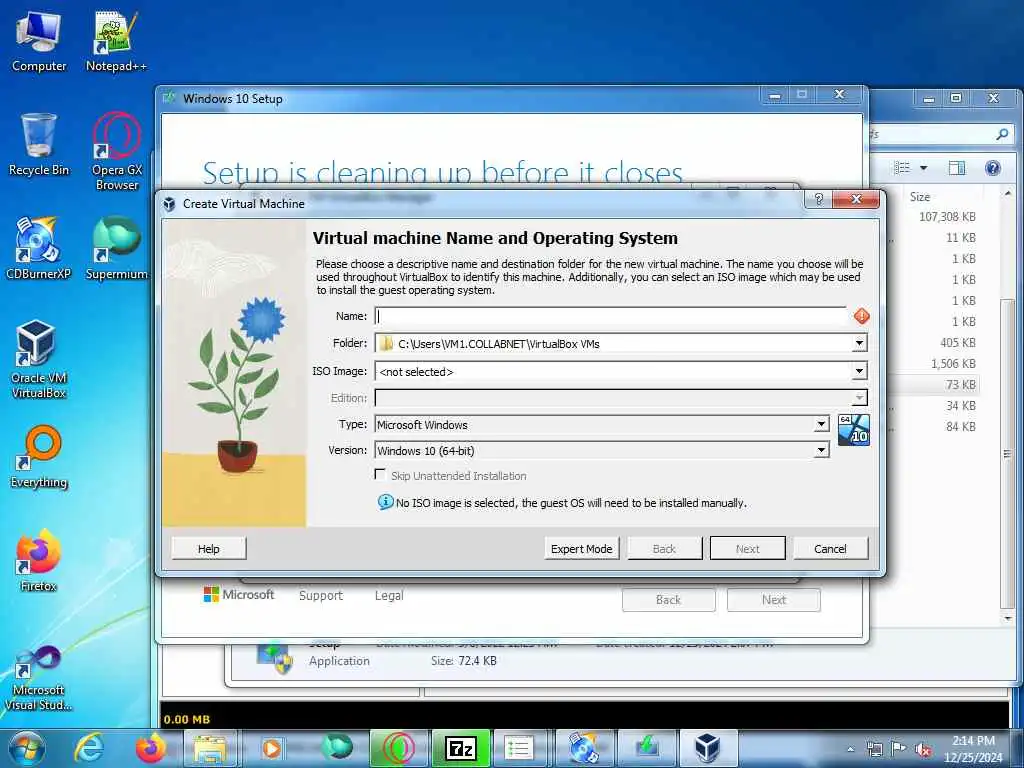Expand the ISO Image dropdown
This screenshot has width=1024, height=768.
859,372
